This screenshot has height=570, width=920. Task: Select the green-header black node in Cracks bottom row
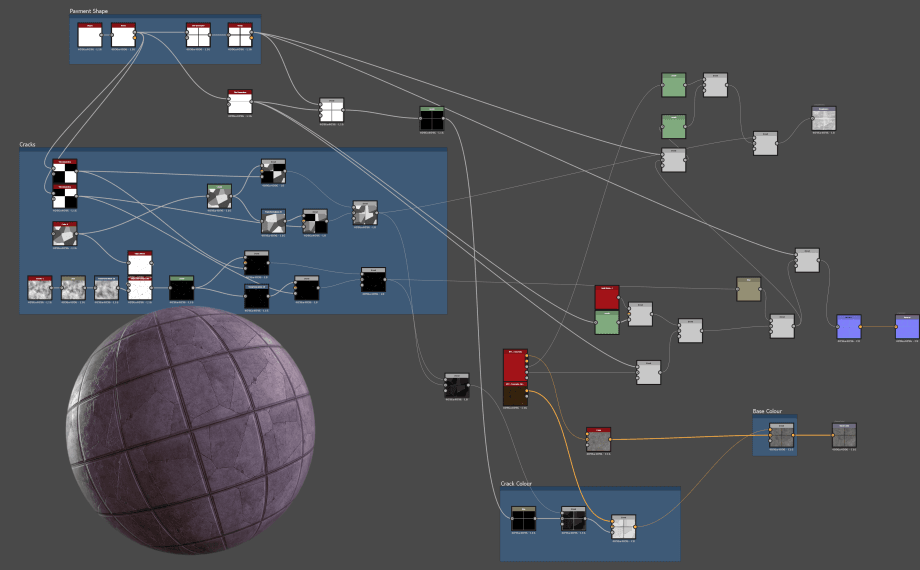(181, 288)
